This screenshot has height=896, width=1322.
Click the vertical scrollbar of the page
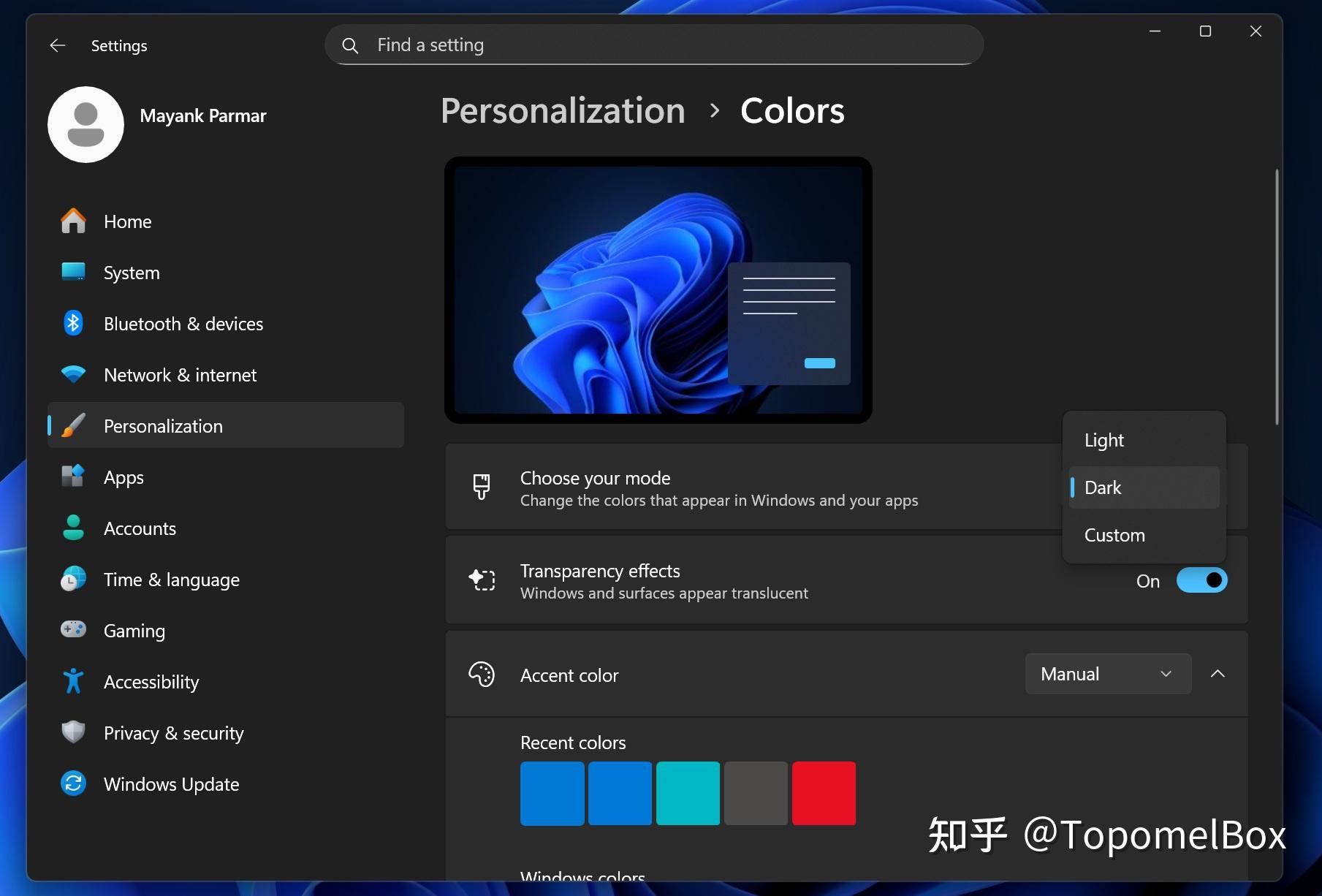tap(1277, 297)
